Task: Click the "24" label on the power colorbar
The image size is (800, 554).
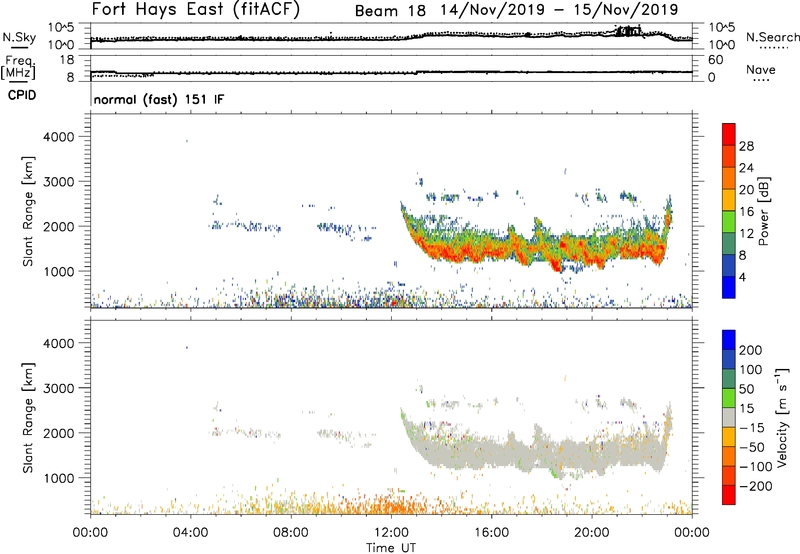Action: [x=746, y=168]
